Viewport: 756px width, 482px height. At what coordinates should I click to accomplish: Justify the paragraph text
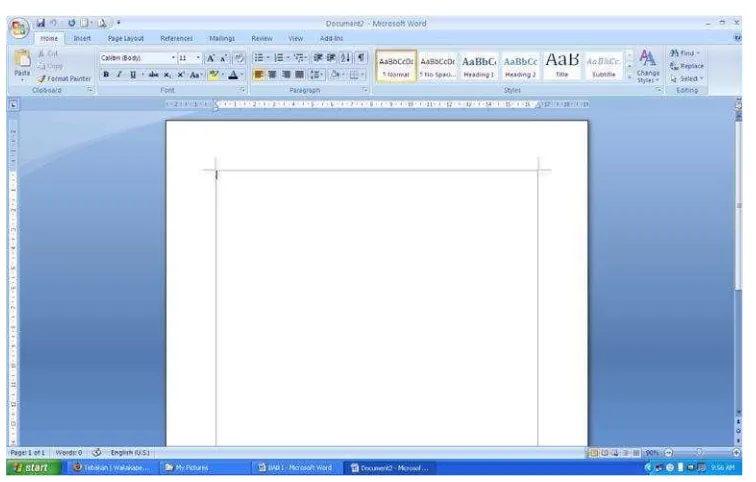(x=299, y=75)
